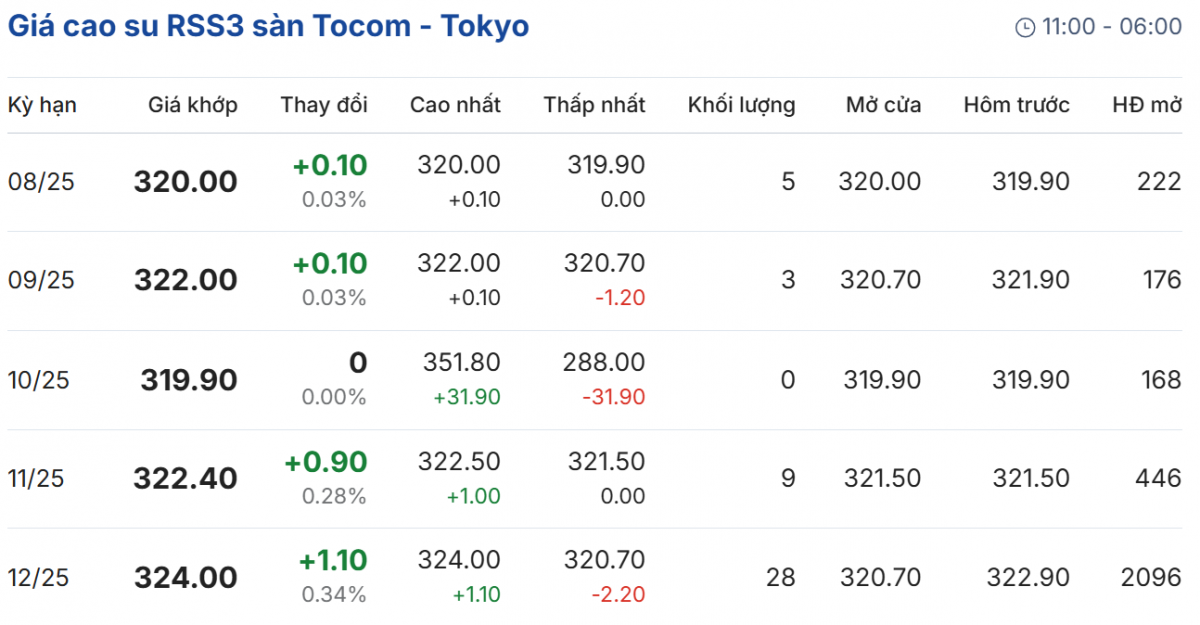Click the +0.90 change value for 11/25
Viewport: 1200px width, 625px height.
(326, 463)
